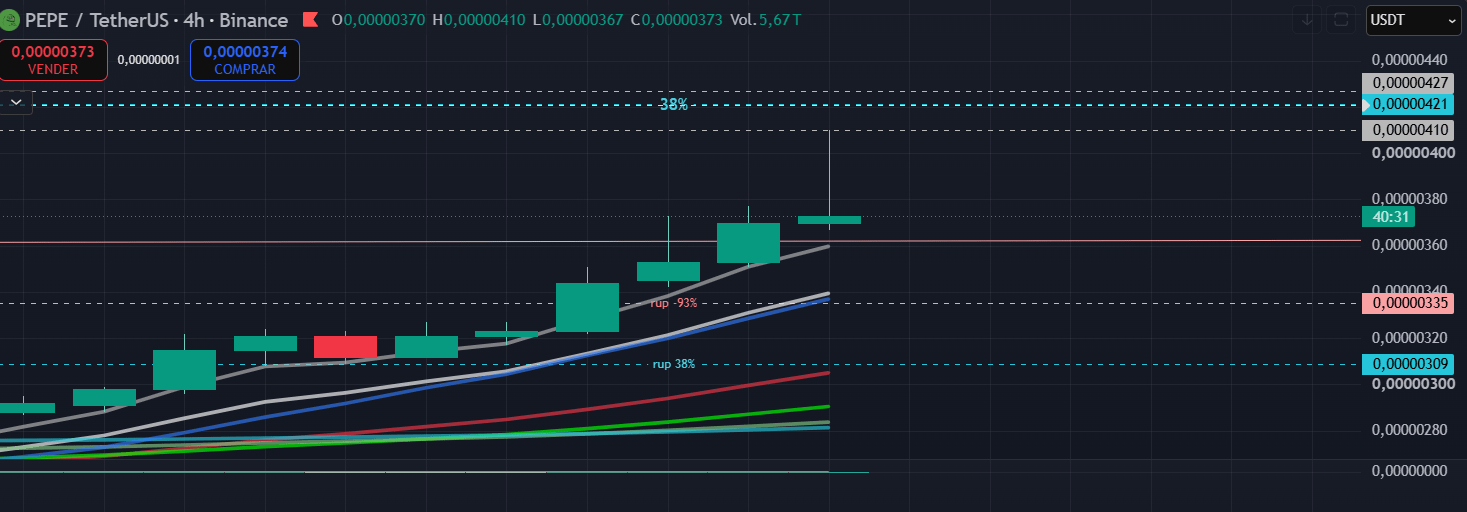Screen dimensions: 1467x512
Task: Select the latest candle with long upper wick
Action: [x=829, y=220]
